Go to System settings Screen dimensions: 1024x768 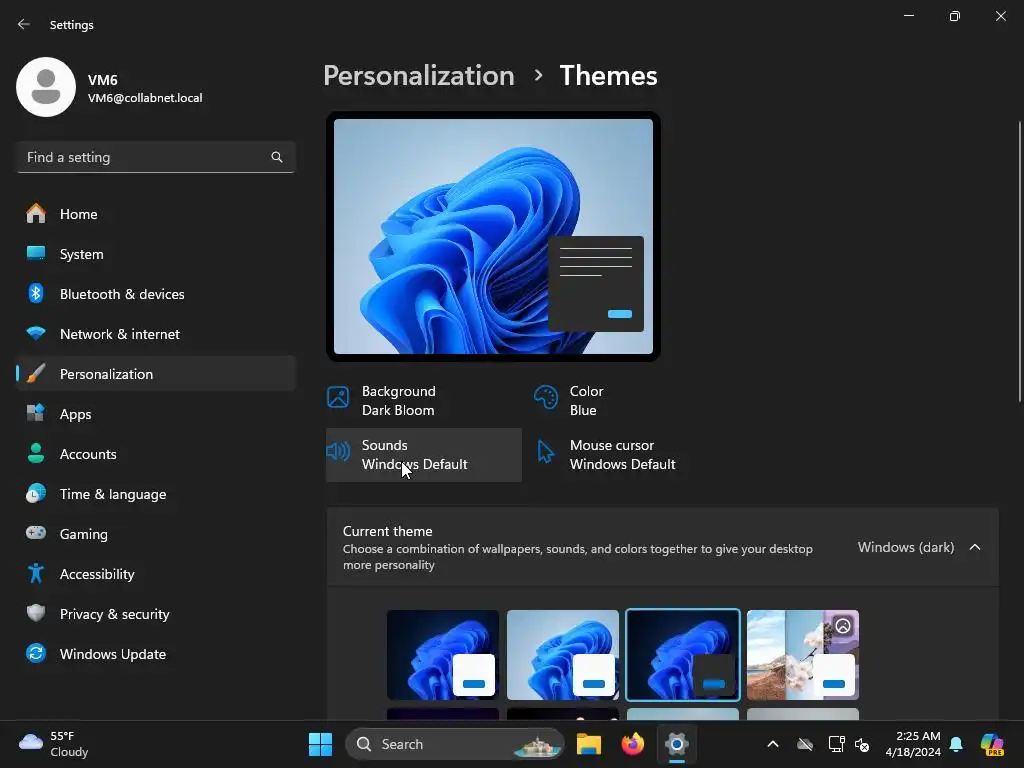[155, 254]
